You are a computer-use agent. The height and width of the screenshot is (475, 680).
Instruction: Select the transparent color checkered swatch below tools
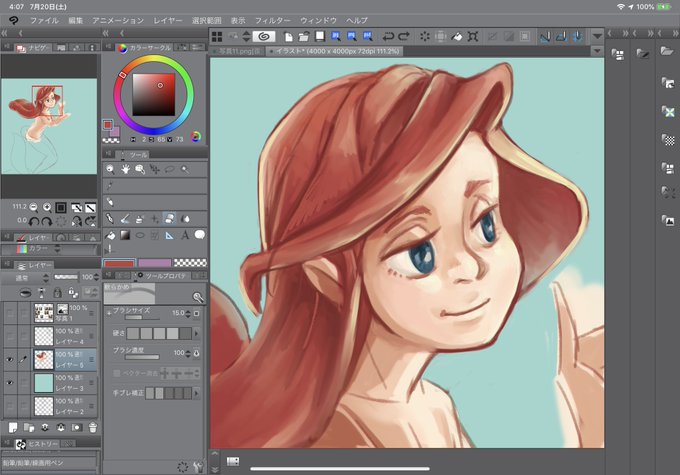tap(190, 263)
